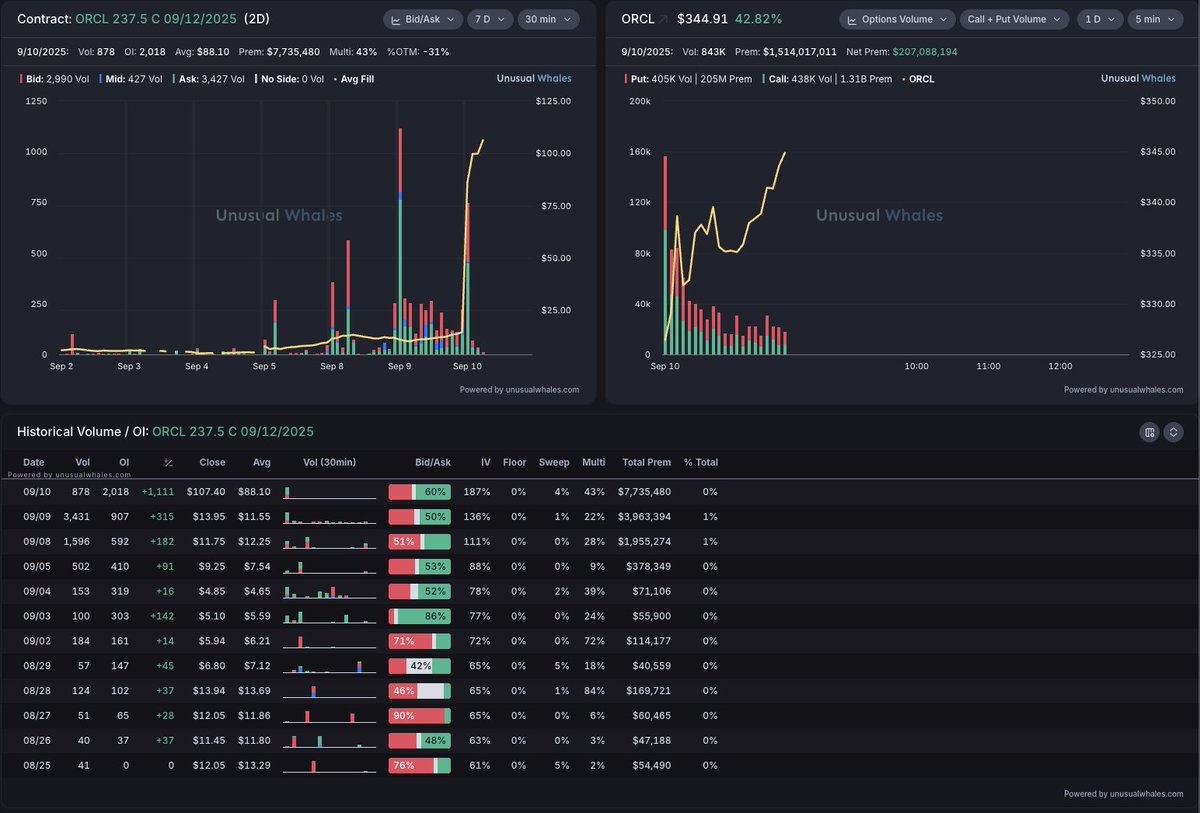Sort table by Avg column header
Image resolution: width=1200 pixels, height=813 pixels.
pos(262,462)
